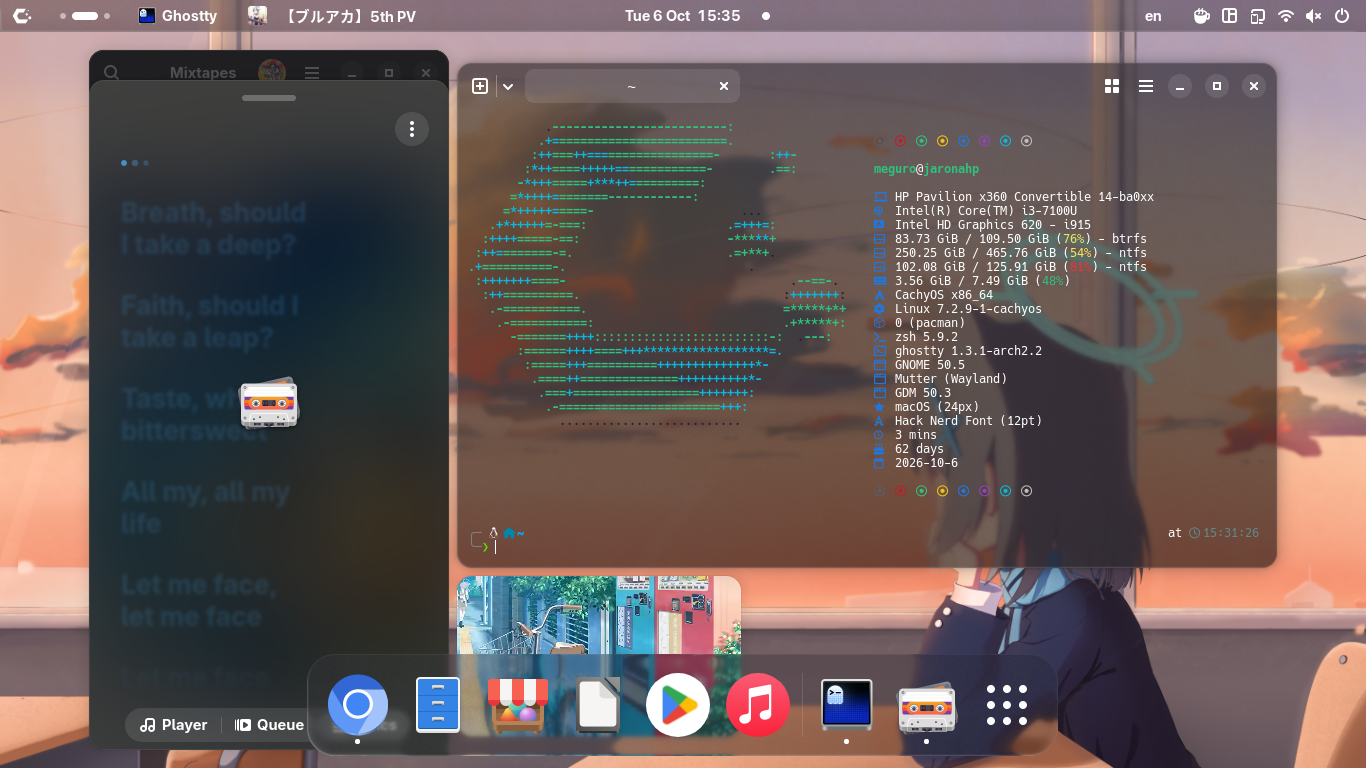Open the Wi-Fi status indicator
This screenshot has height=768, width=1366.
pos(1286,16)
